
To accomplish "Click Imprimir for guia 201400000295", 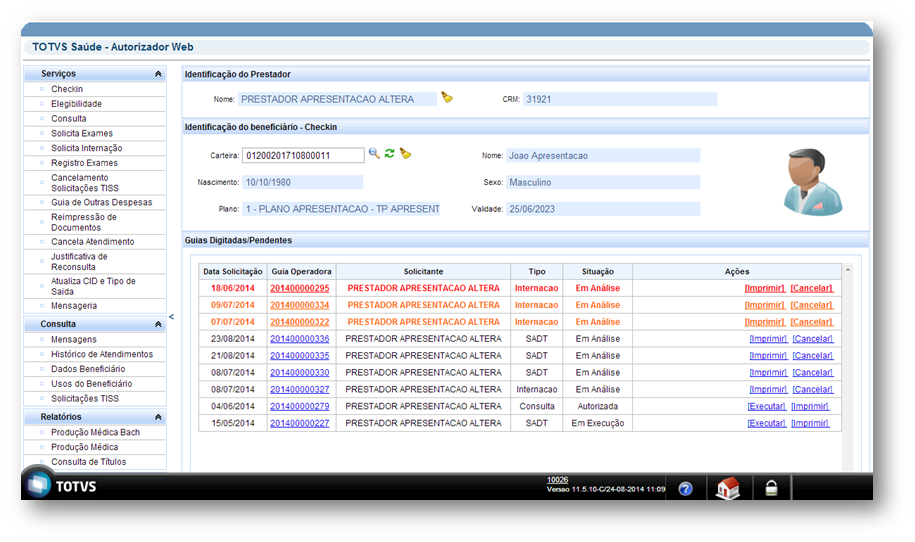I will point(764,288).
